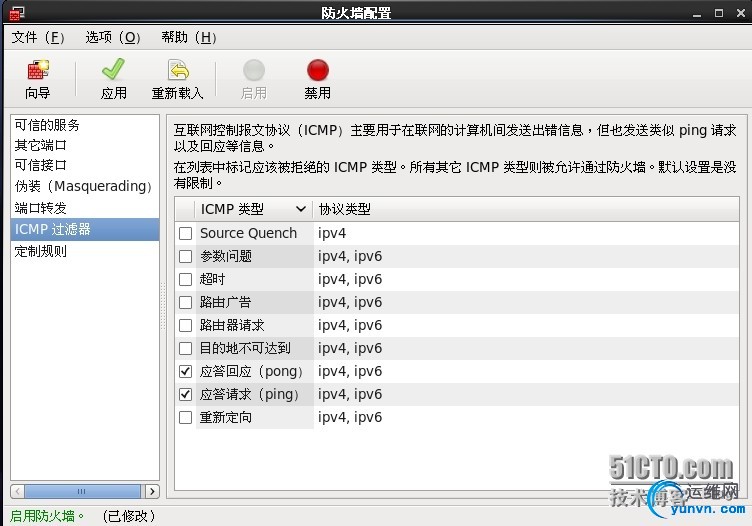Click sidebar scrollbar left arrow

18,491
